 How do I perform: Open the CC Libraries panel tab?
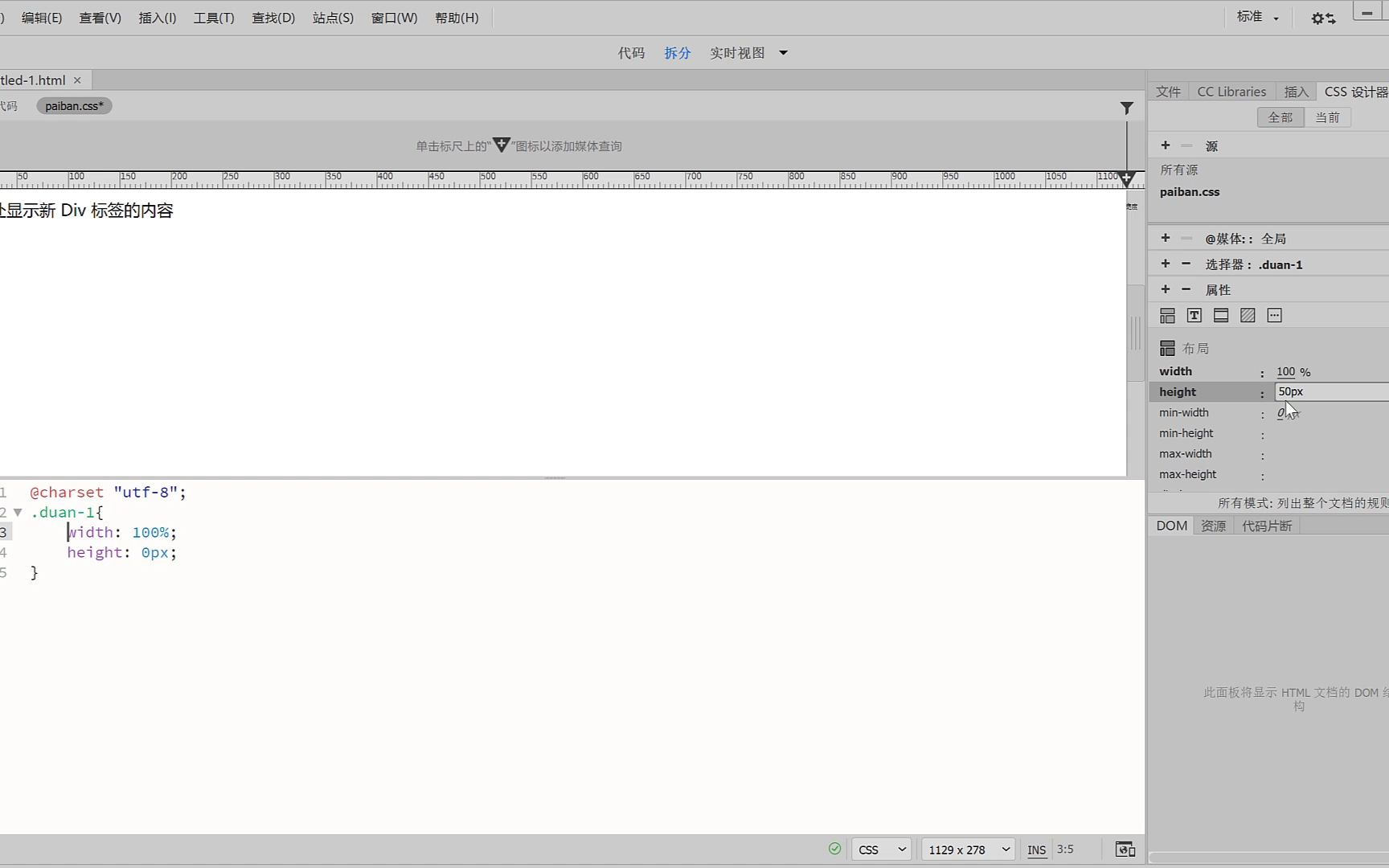pyautogui.click(x=1231, y=92)
